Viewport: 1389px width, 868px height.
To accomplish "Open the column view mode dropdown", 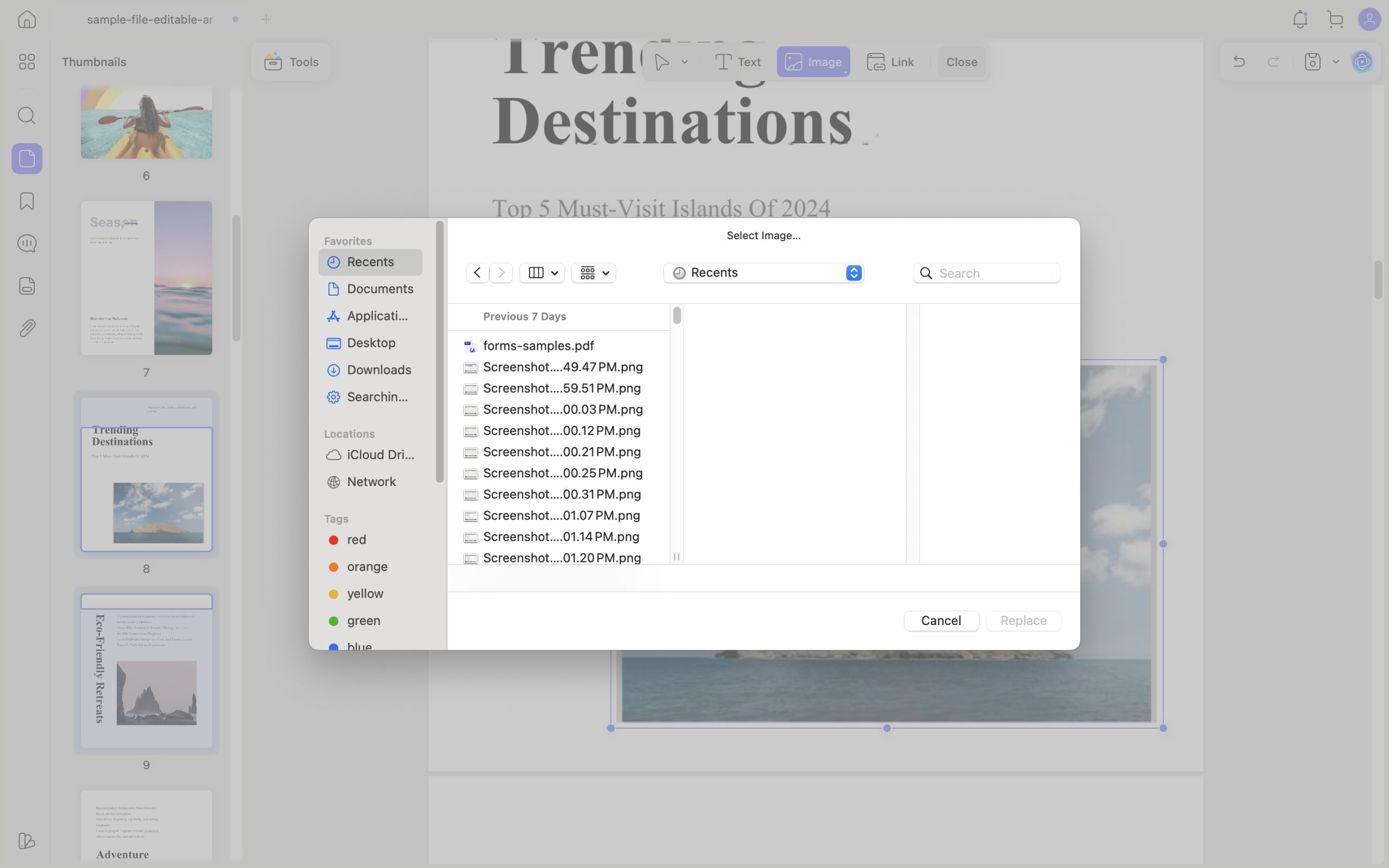I will point(542,273).
